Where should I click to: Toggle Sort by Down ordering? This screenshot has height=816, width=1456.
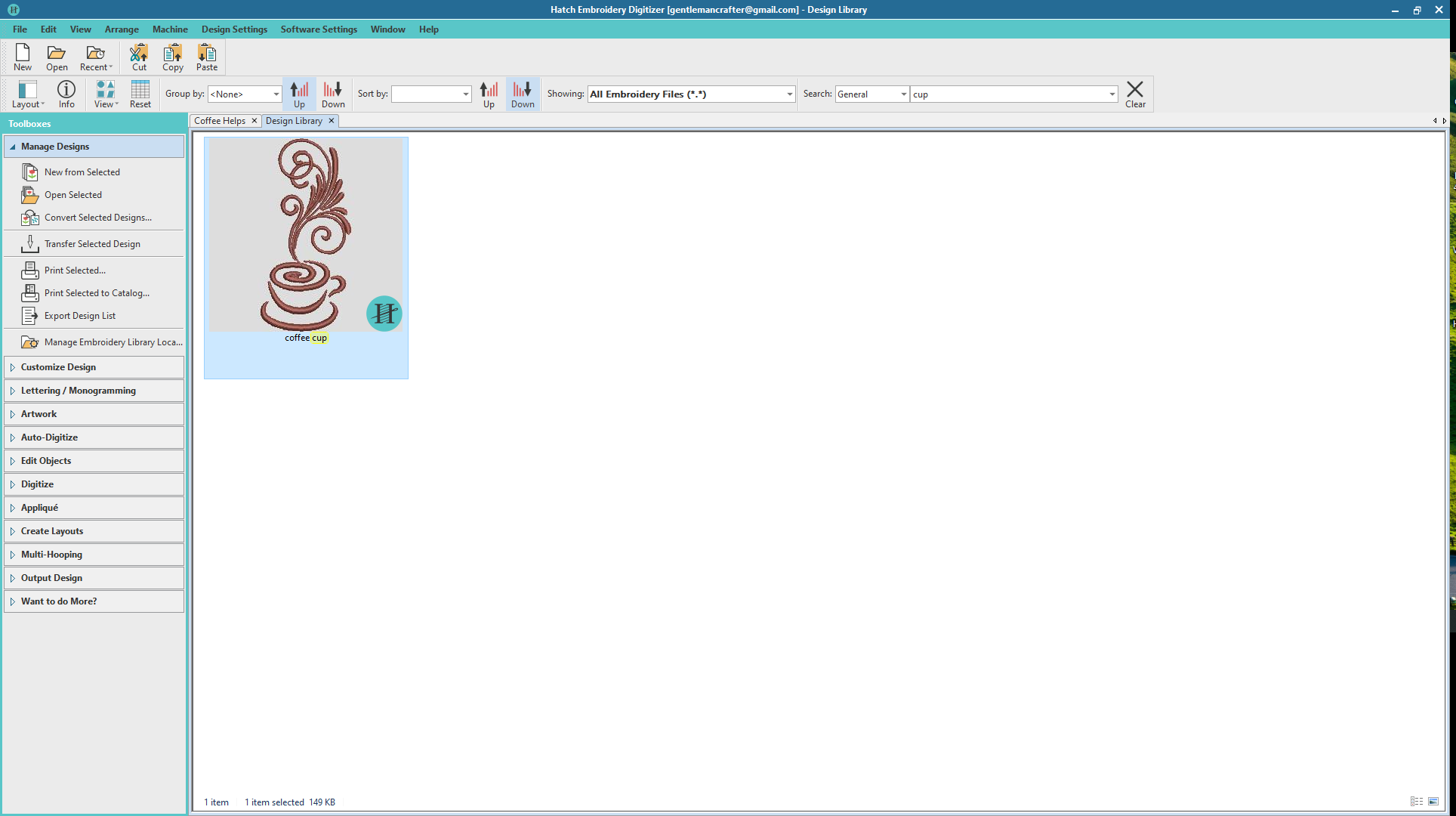[522, 94]
